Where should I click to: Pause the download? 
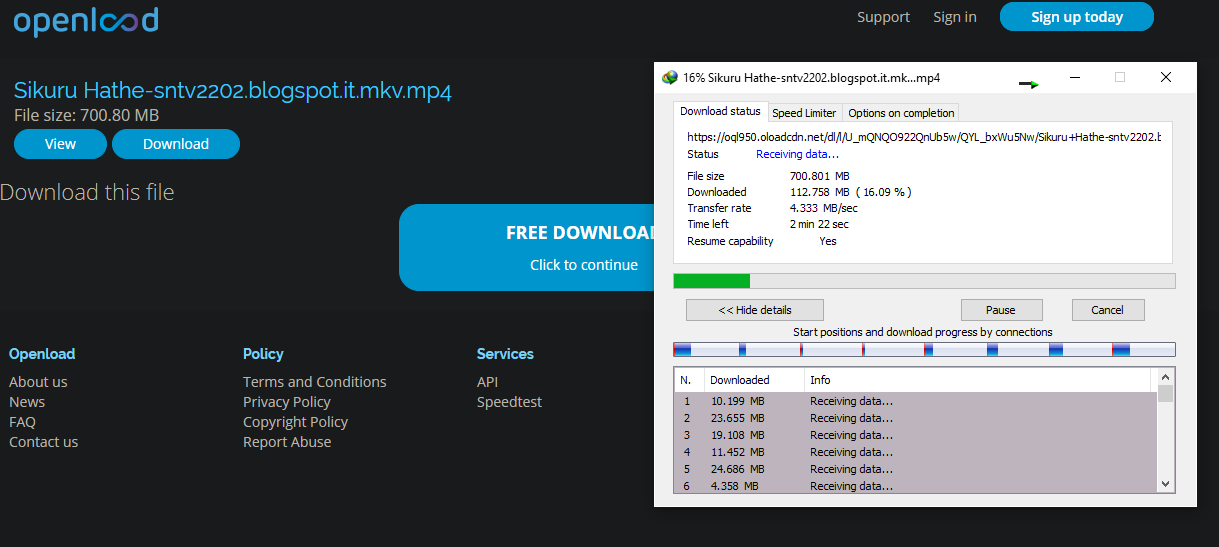[1001, 310]
